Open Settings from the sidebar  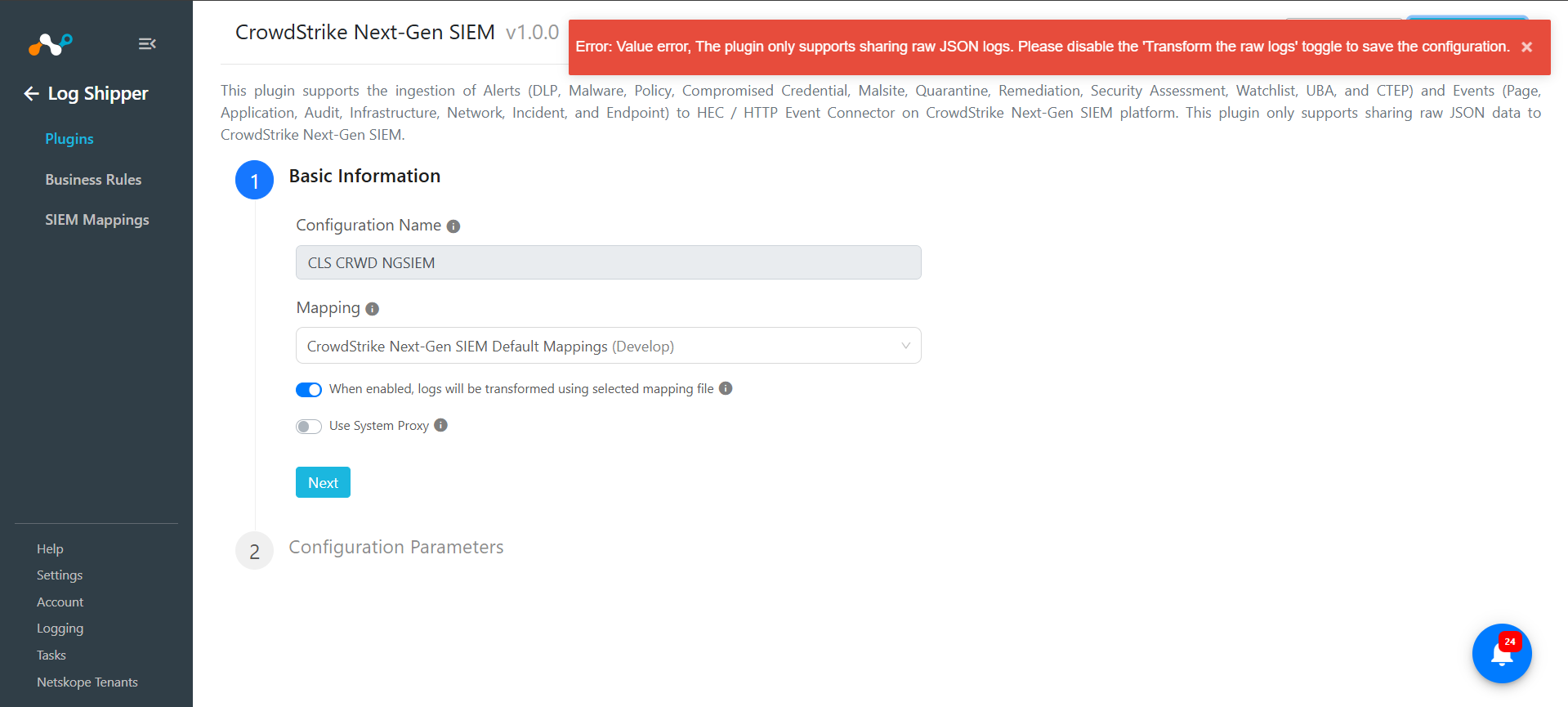click(x=60, y=575)
